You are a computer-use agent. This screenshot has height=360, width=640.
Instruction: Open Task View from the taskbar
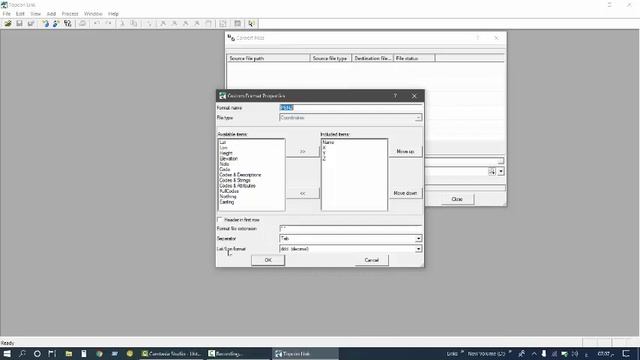pyautogui.click(x=52, y=353)
